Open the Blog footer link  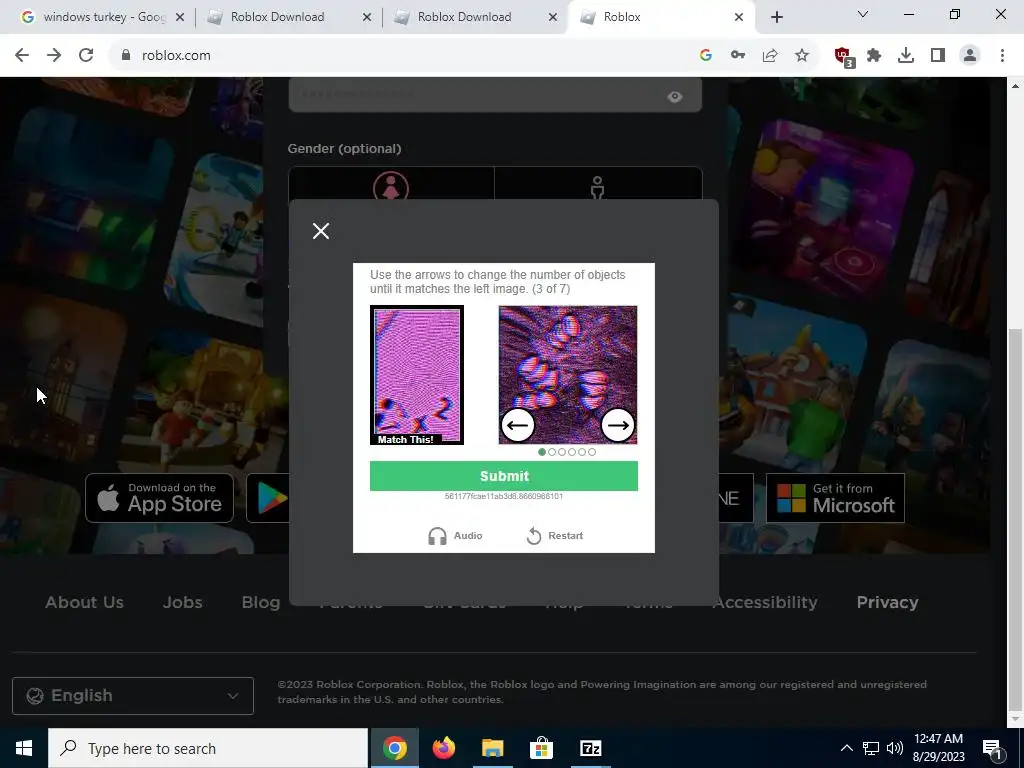[261, 602]
